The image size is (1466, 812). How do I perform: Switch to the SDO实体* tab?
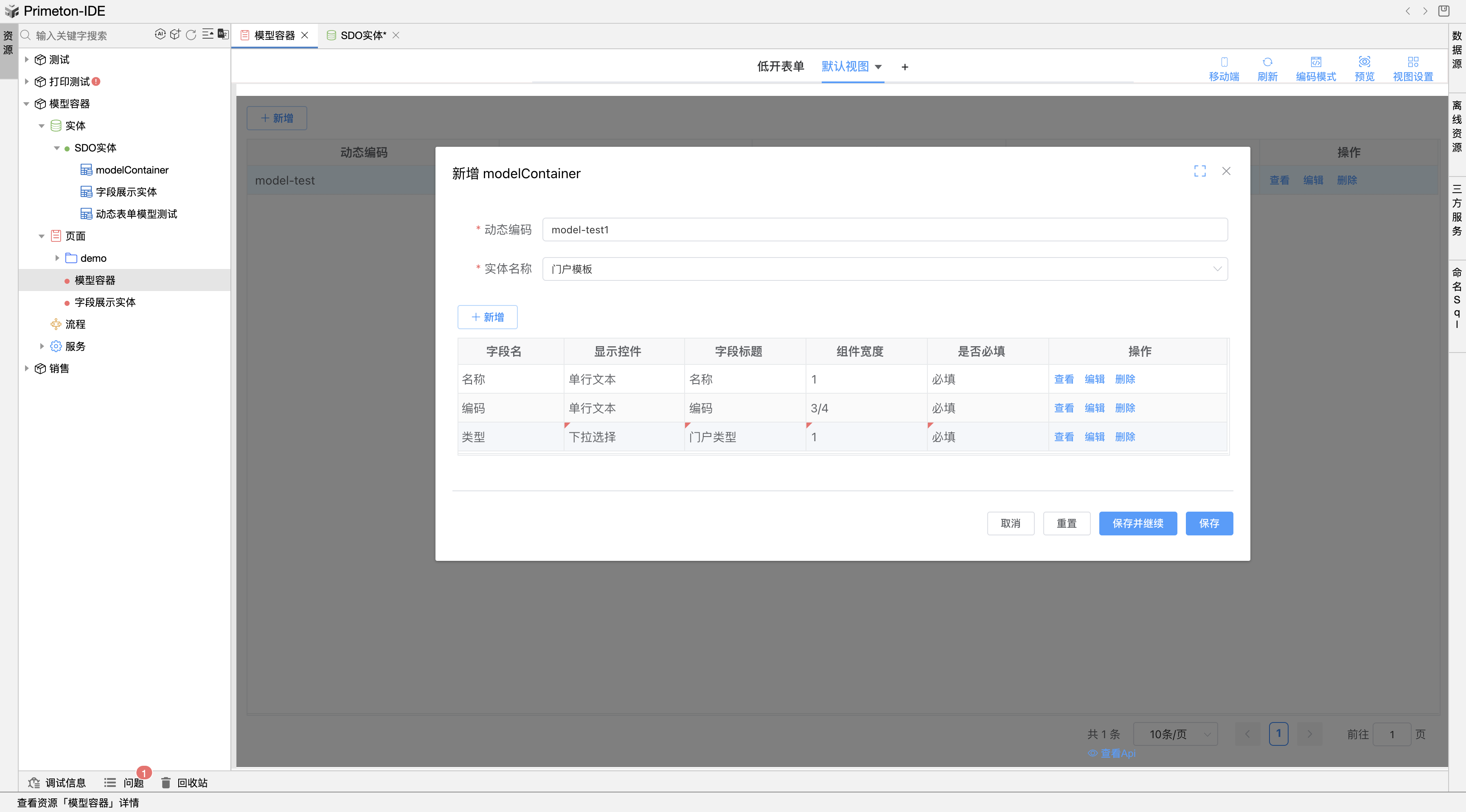362,35
